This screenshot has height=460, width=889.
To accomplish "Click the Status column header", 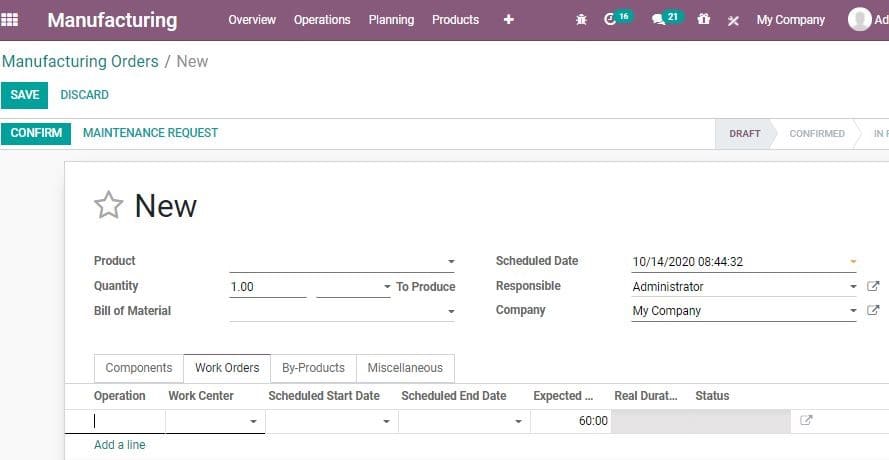I will [x=712, y=396].
